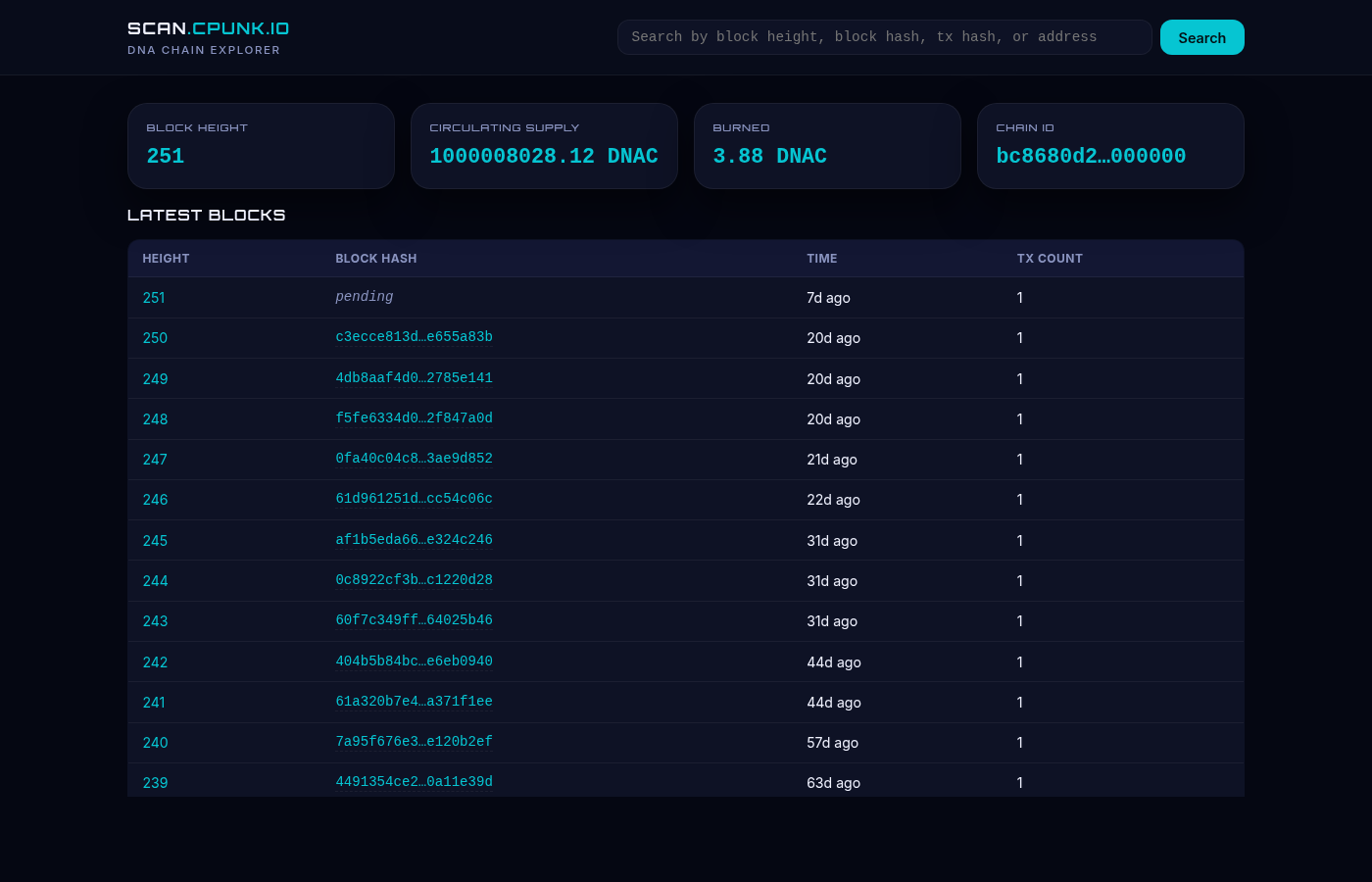Open block hash c3ecce813d…e655a83b

414,337
